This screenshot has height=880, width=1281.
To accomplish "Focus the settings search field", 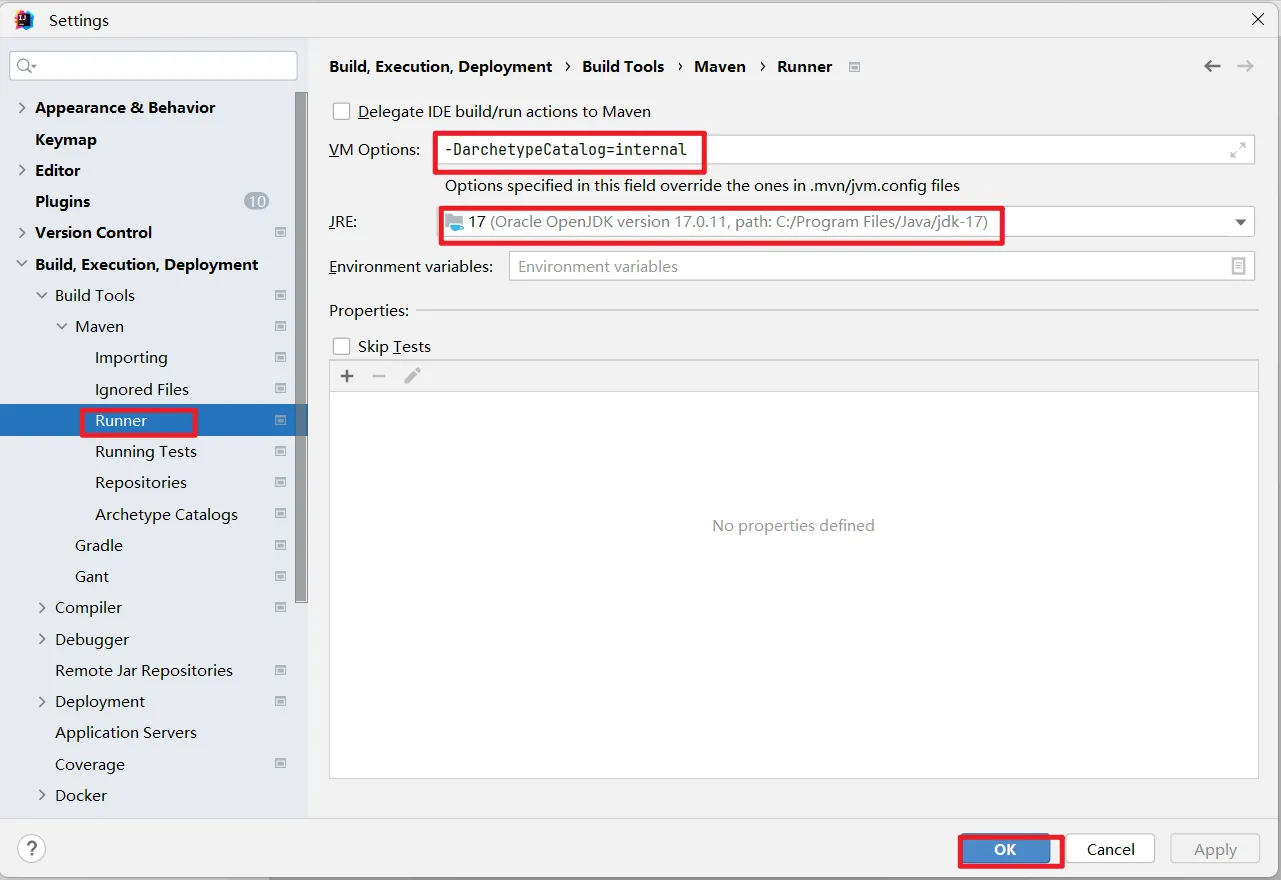I will pyautogui.click(x=153, y=66).
